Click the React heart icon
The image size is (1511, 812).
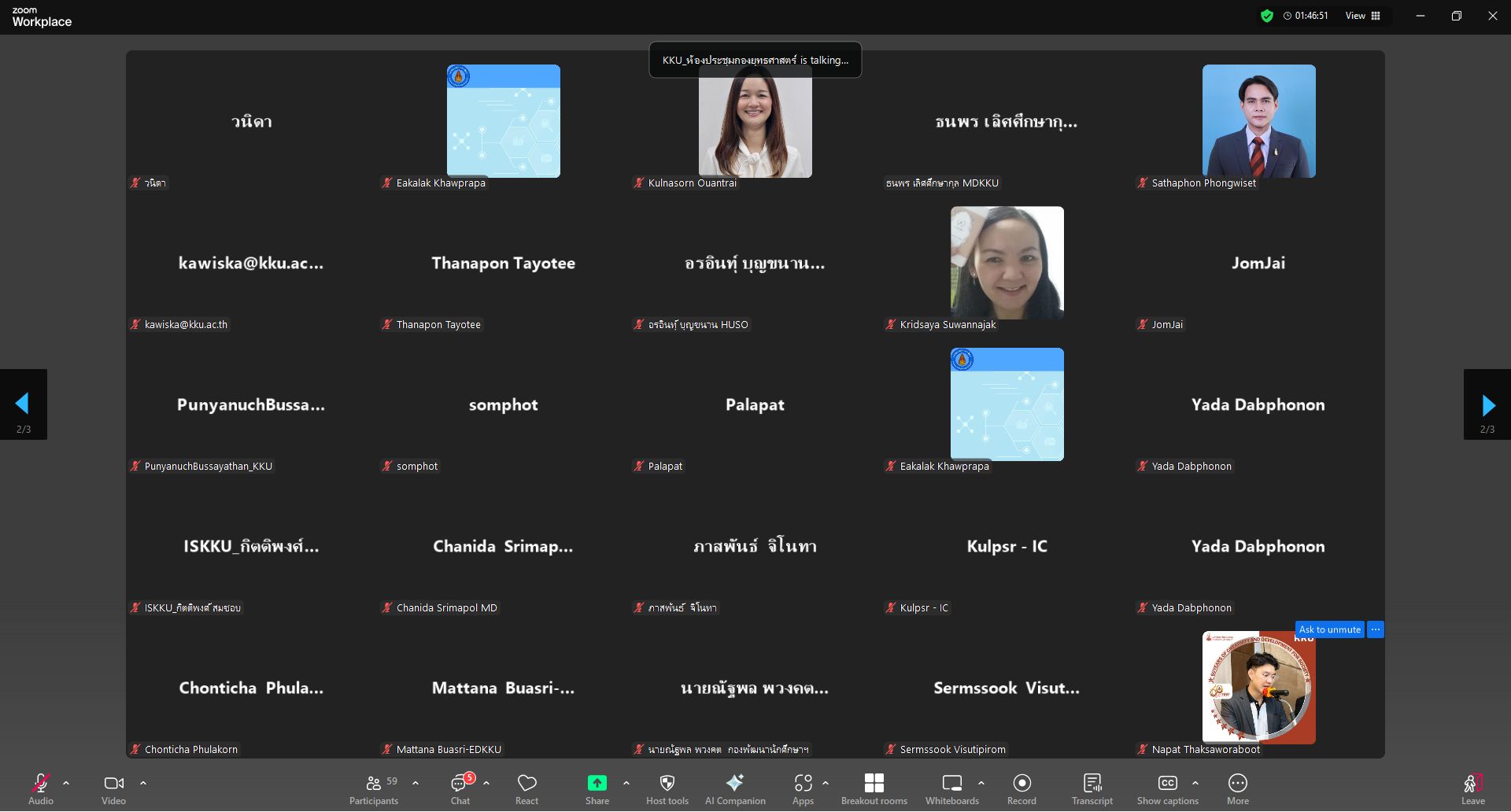click(x=526, y=789)
